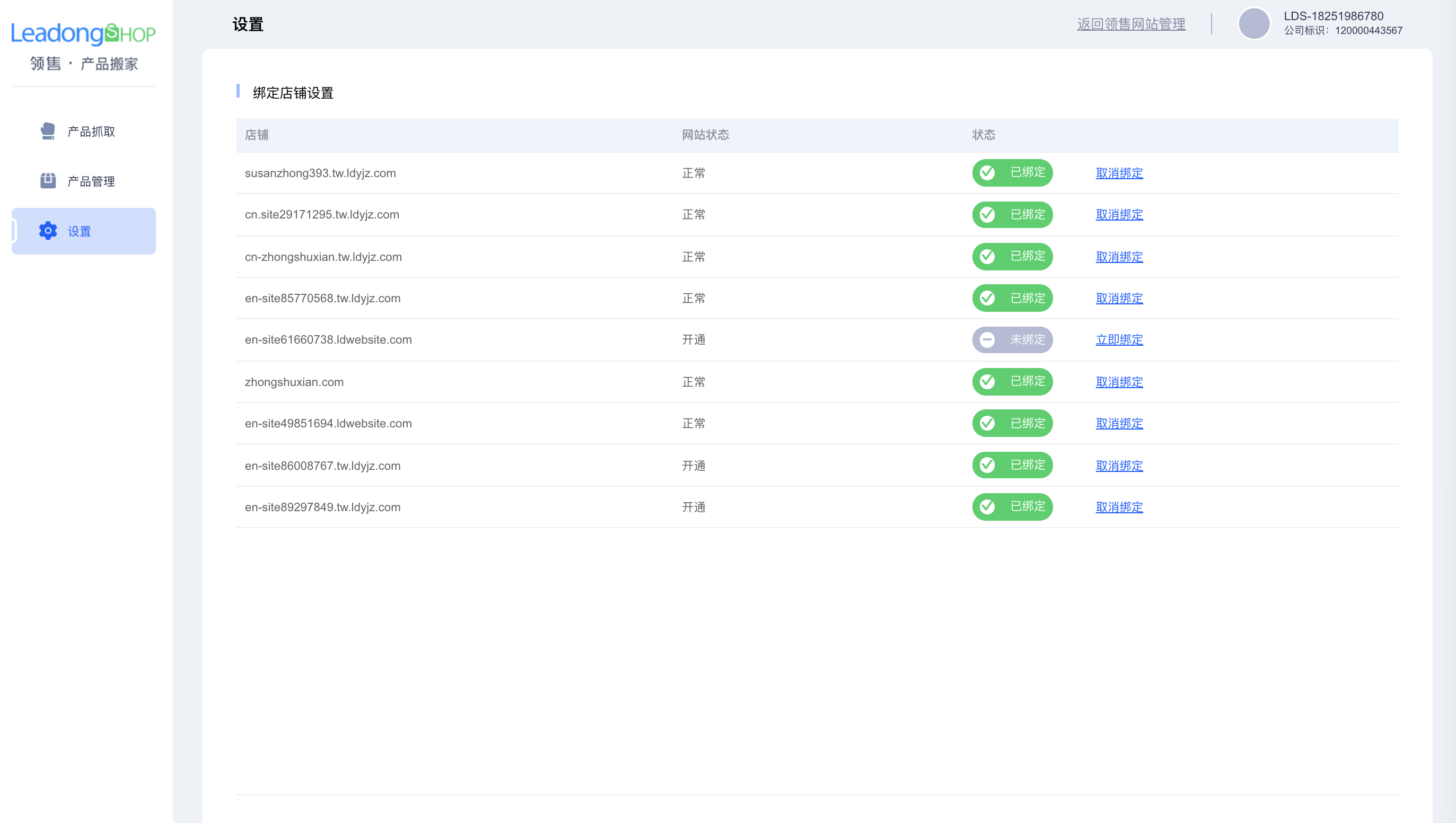1456x823 pixels.
Task: Click 返回领售网站管理 link
Action: coord(1131,24)
